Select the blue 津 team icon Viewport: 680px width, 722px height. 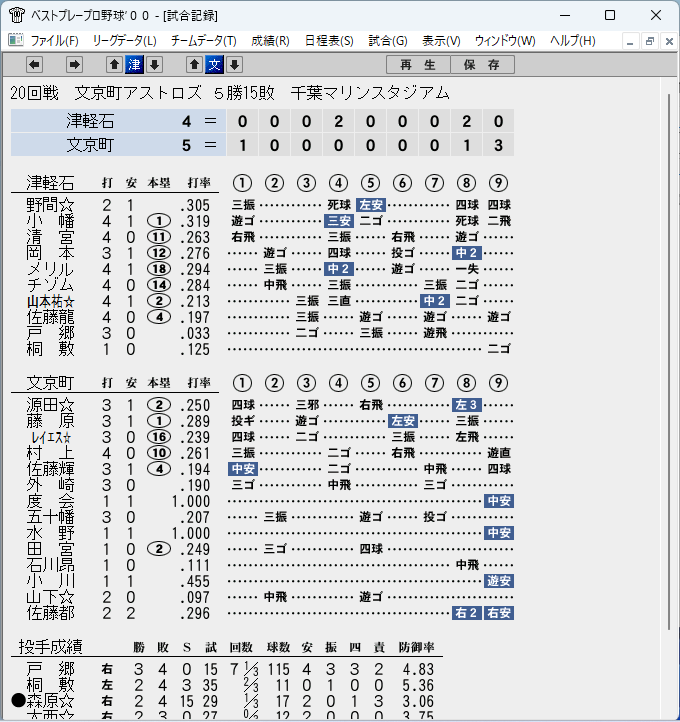(134, 65)
